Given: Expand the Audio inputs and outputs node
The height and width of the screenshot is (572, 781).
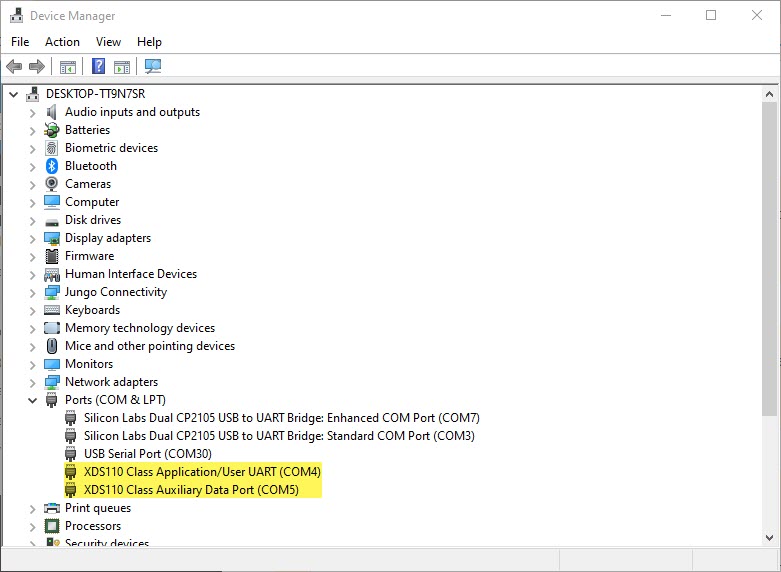Looking at the screenshot, I should tap(32, 113).
